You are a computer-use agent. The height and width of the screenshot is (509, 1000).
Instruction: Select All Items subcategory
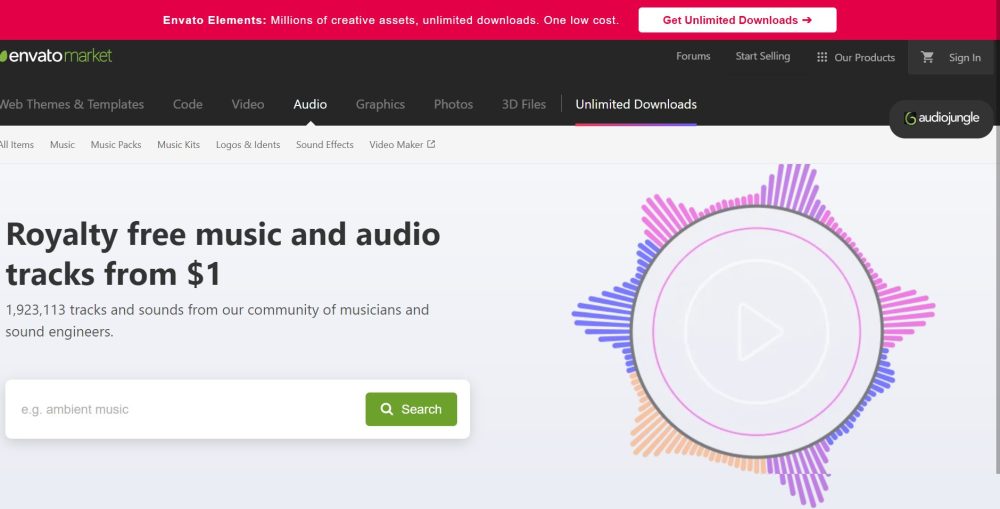click(17, 145)
